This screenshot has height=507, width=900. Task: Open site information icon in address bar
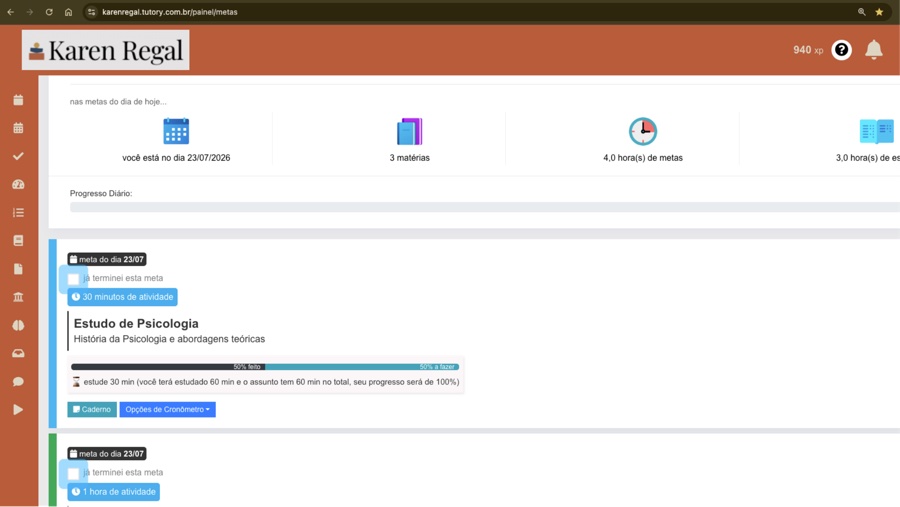tap(92, 11)
